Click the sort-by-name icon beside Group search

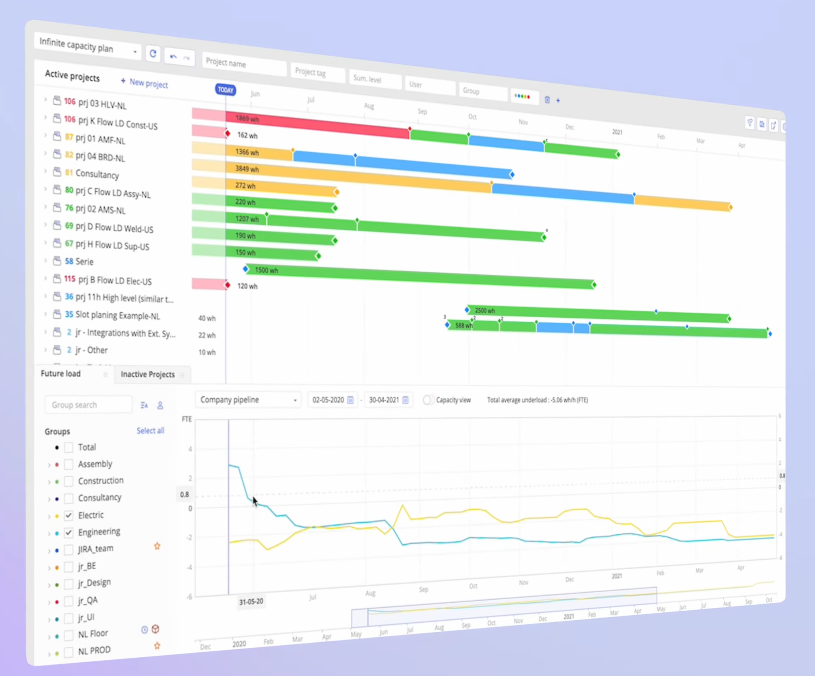click(x=144, y=405)
